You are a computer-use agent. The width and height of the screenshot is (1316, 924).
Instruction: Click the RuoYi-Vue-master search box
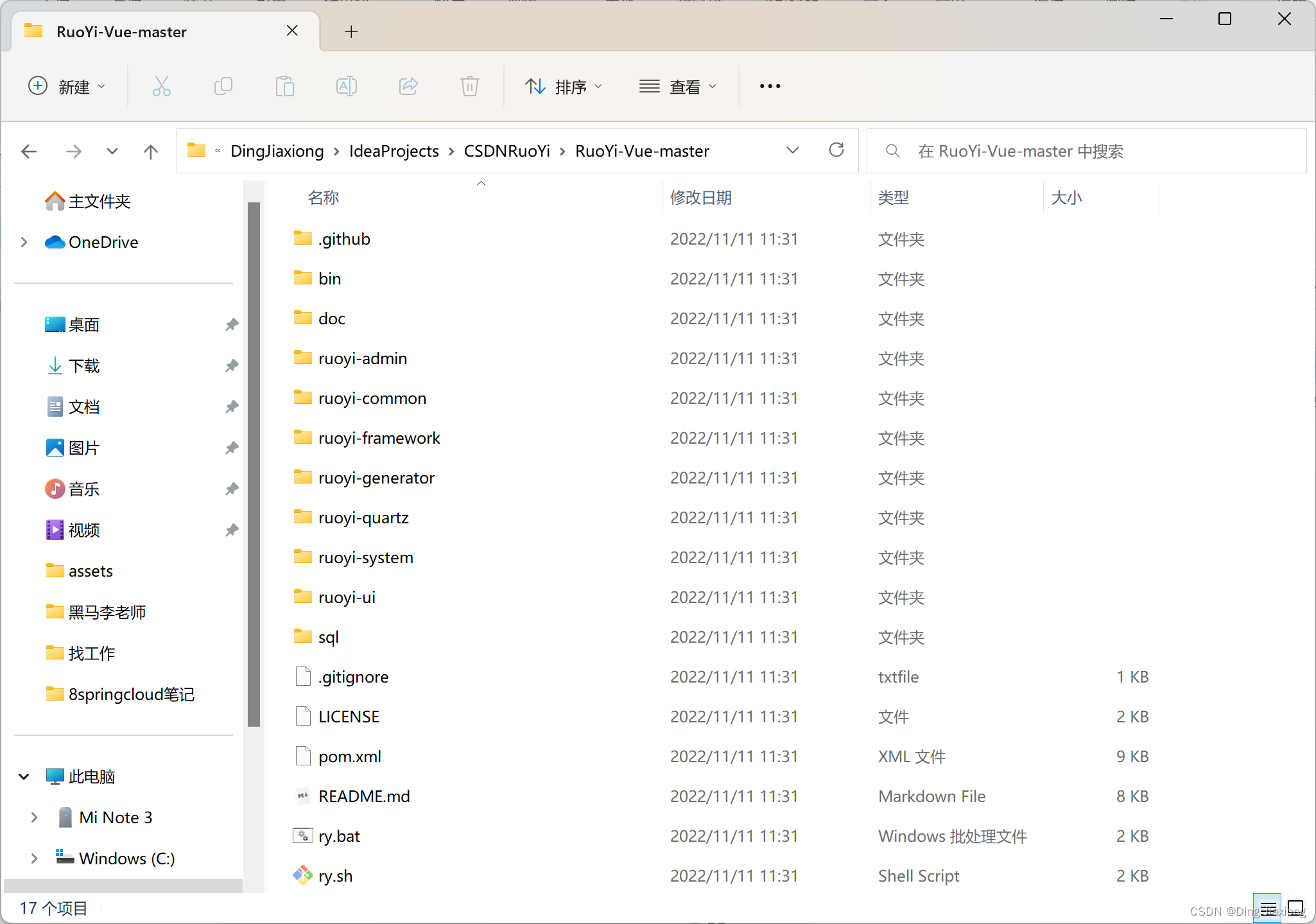click(1085, 151)
